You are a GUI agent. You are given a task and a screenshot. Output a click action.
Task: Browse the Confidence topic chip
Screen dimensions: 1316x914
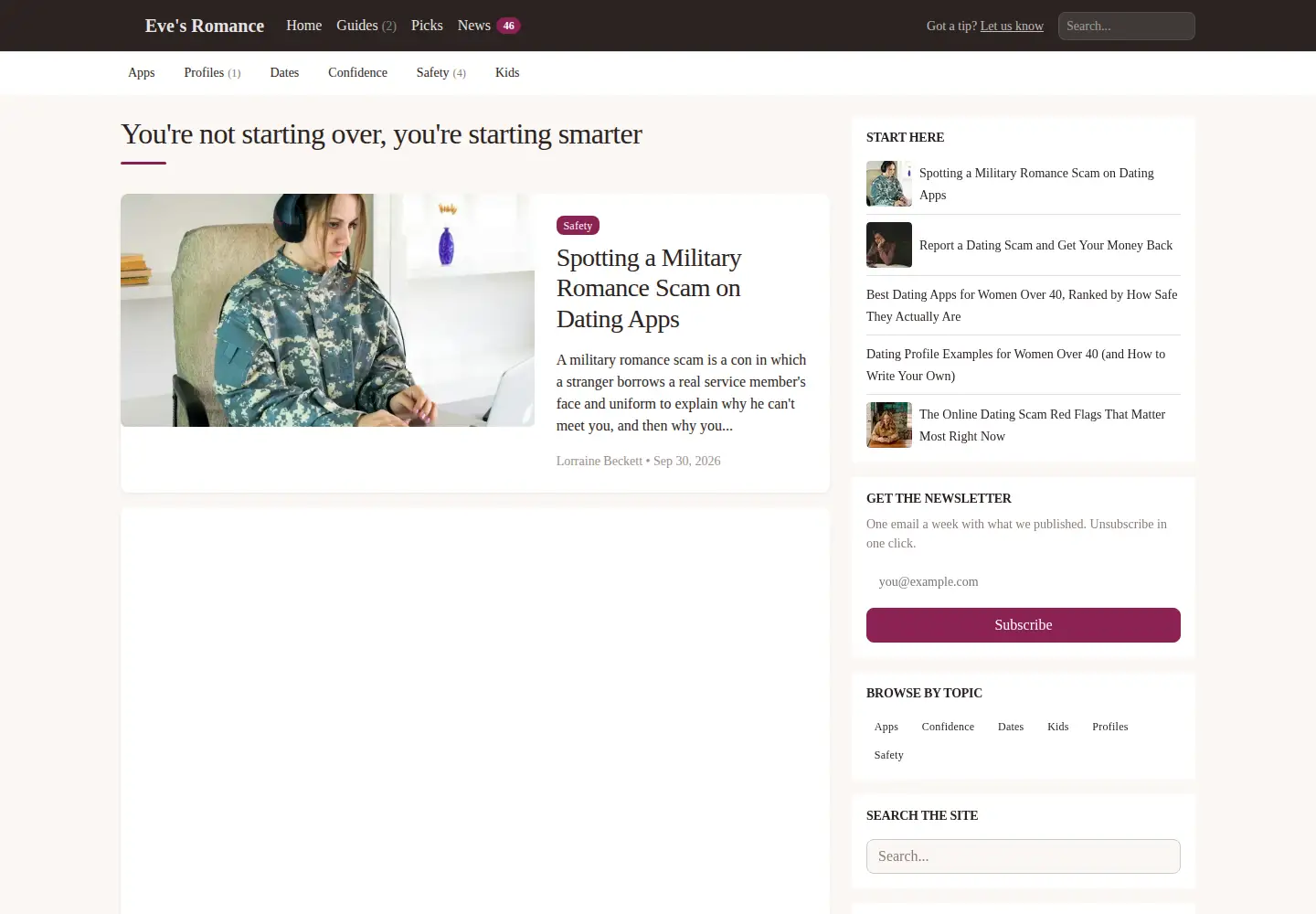pyautogui.click(x=948, y=727)
